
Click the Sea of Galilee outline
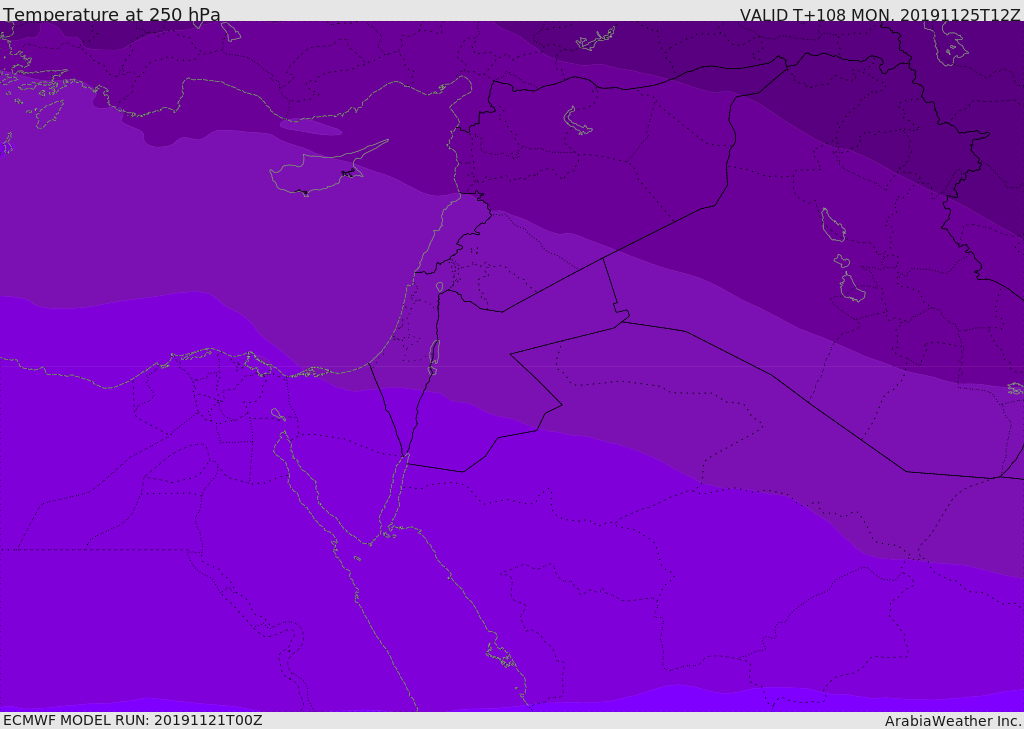439,287
